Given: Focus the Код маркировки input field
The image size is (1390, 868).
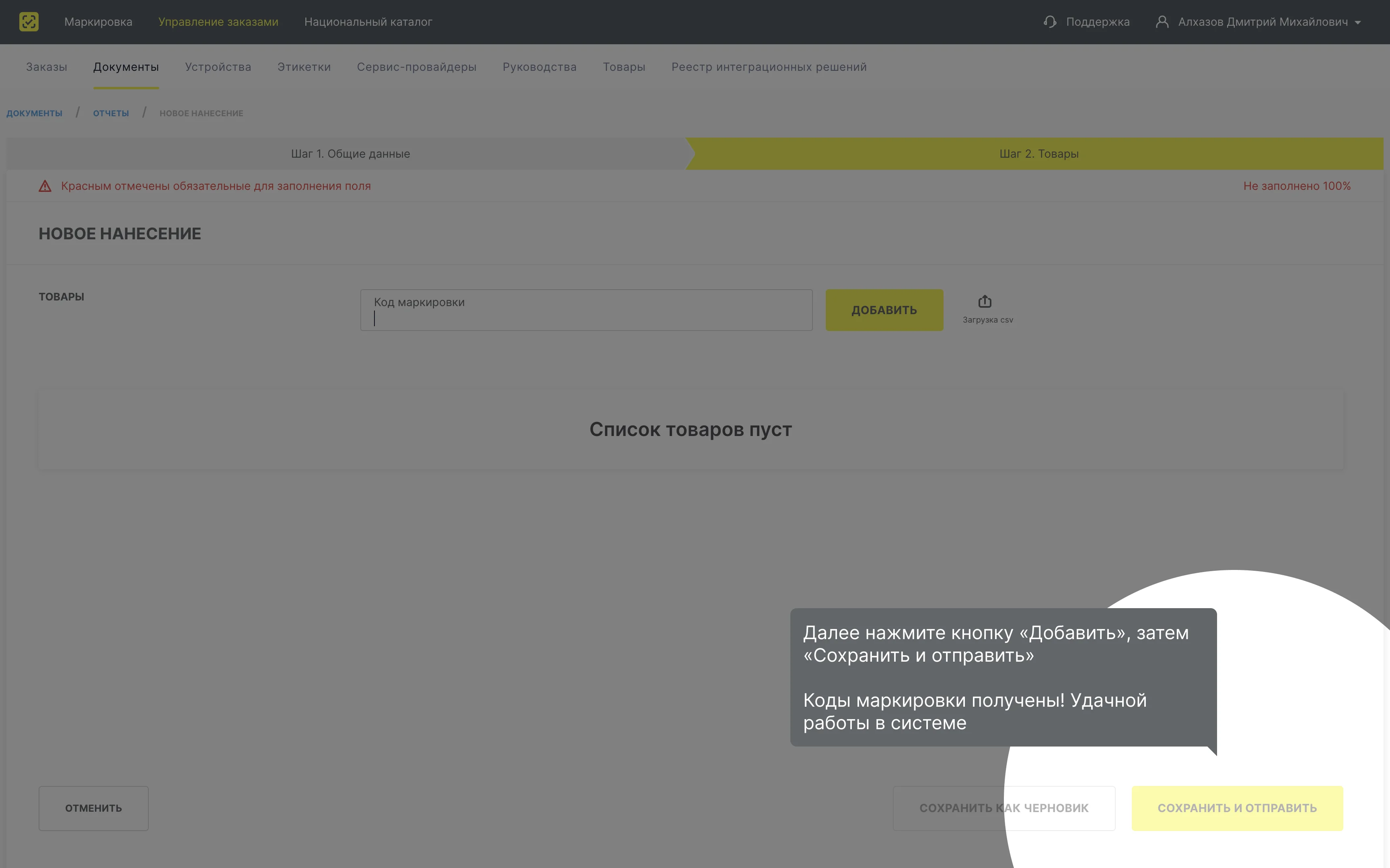Looking at the screenshot, I should (586, 310).
